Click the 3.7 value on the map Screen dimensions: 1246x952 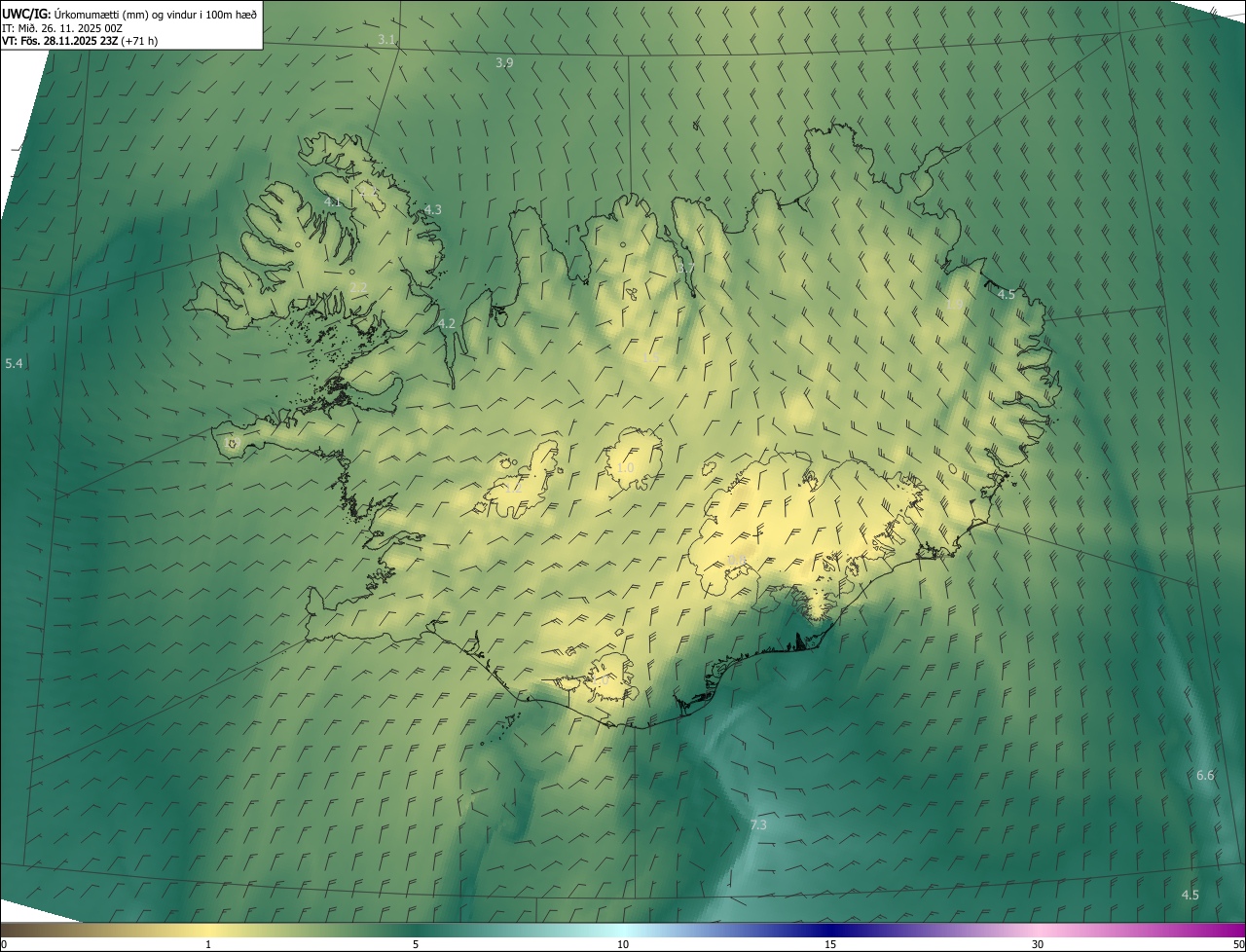tap(686, 269)
